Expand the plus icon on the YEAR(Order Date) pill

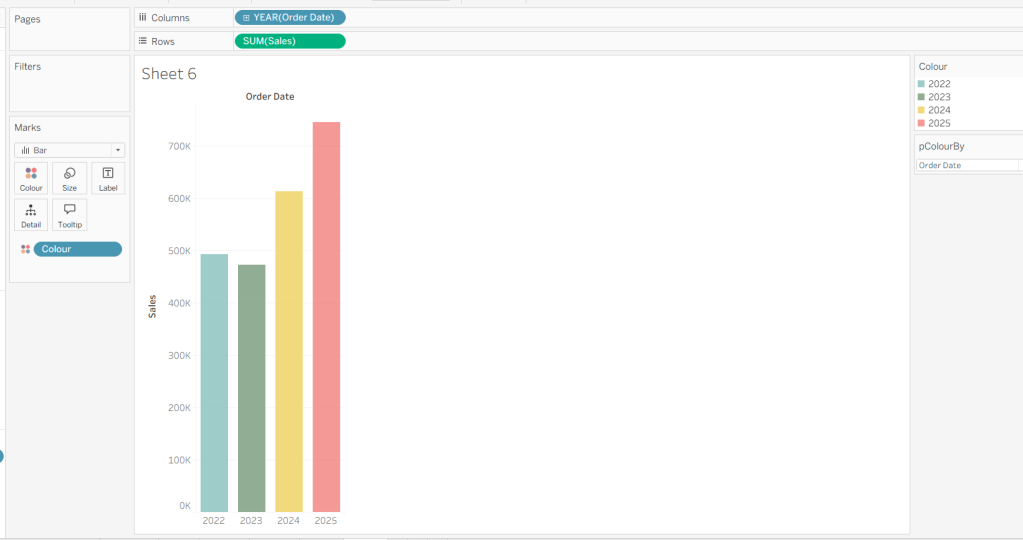click(x=246, y=18)
